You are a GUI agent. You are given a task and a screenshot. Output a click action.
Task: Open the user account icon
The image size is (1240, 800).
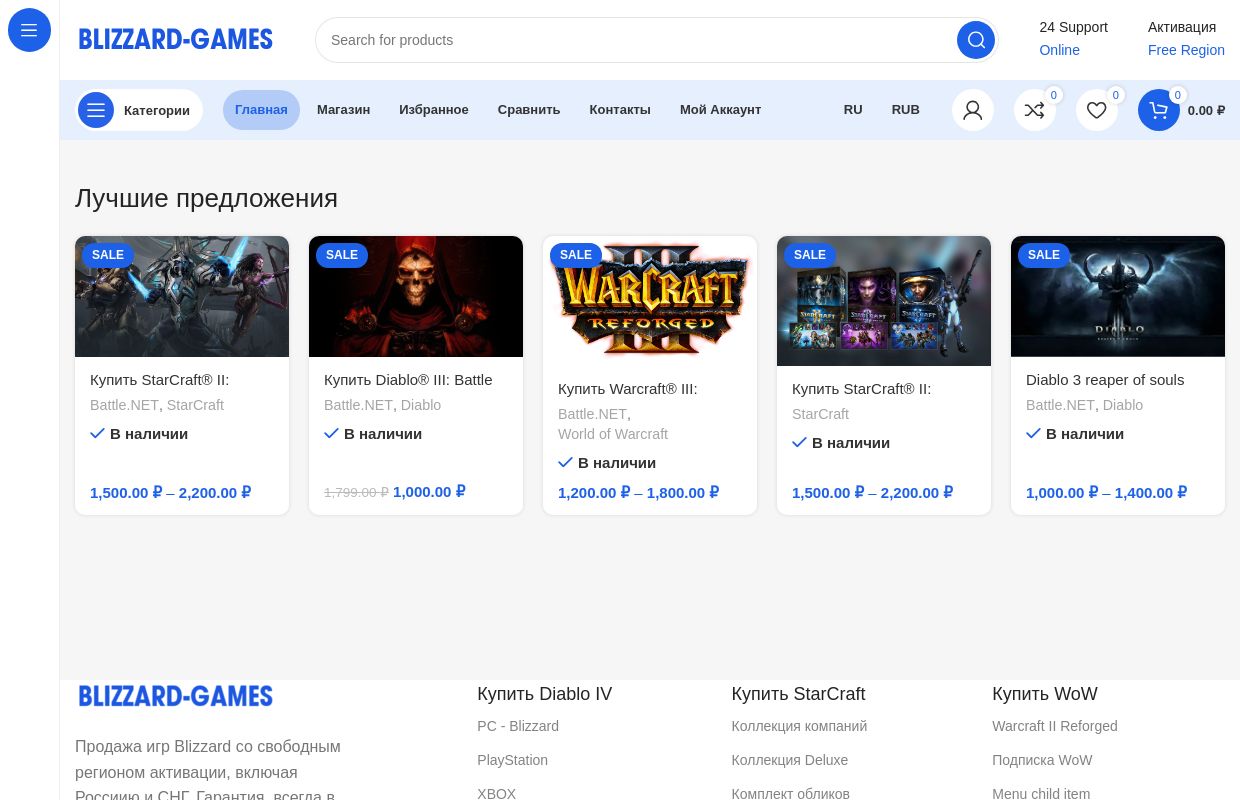click(x=972, y=110)
